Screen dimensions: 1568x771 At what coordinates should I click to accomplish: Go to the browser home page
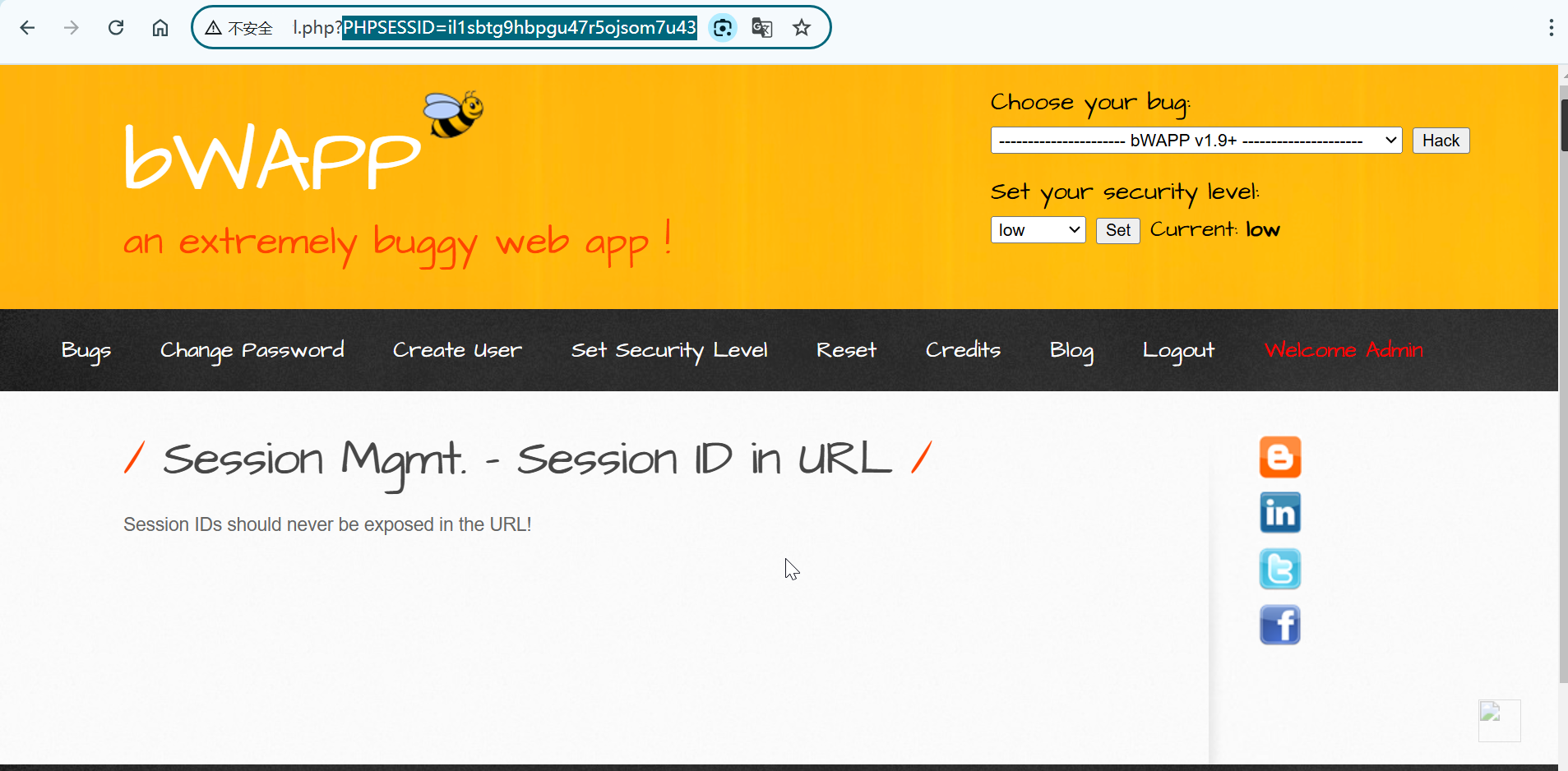coord(160,28)
